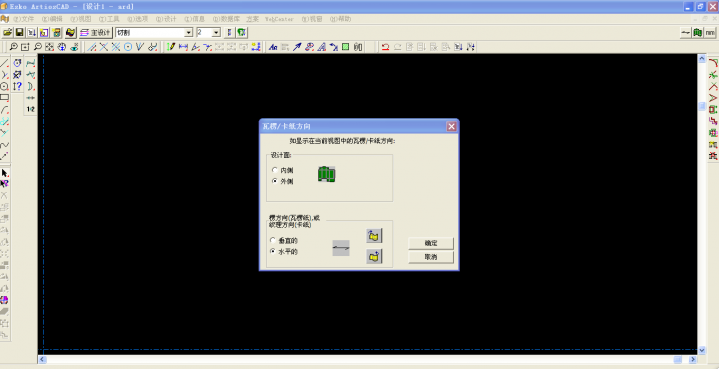Select the Circle drawing tool
Screen dimensions: 719x369
[4, 86]
